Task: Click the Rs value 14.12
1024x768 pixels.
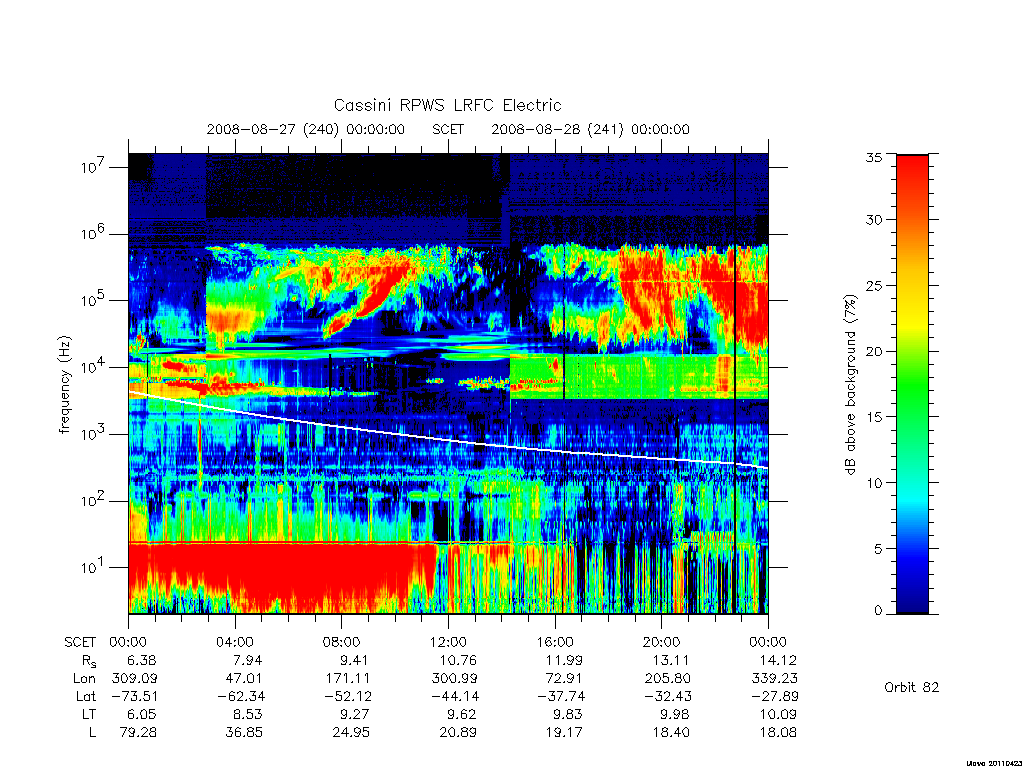Action: pyautogui.click(x=778, y=660)
